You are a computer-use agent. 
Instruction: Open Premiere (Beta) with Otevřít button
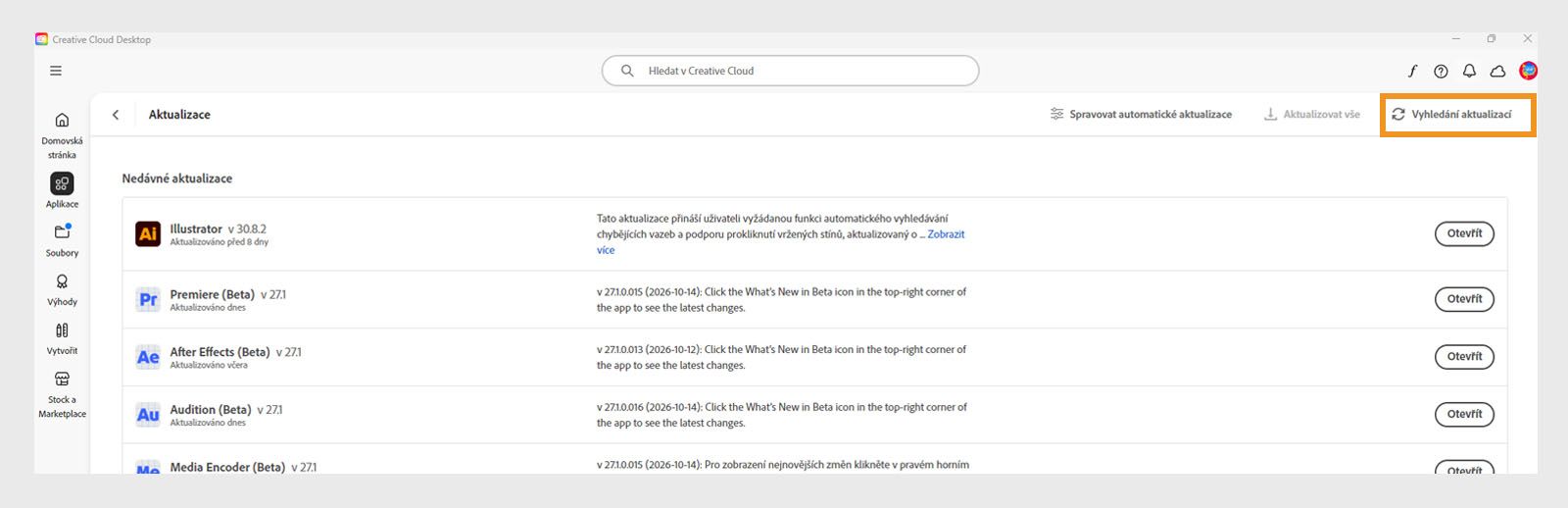(x=1464, y=299)
